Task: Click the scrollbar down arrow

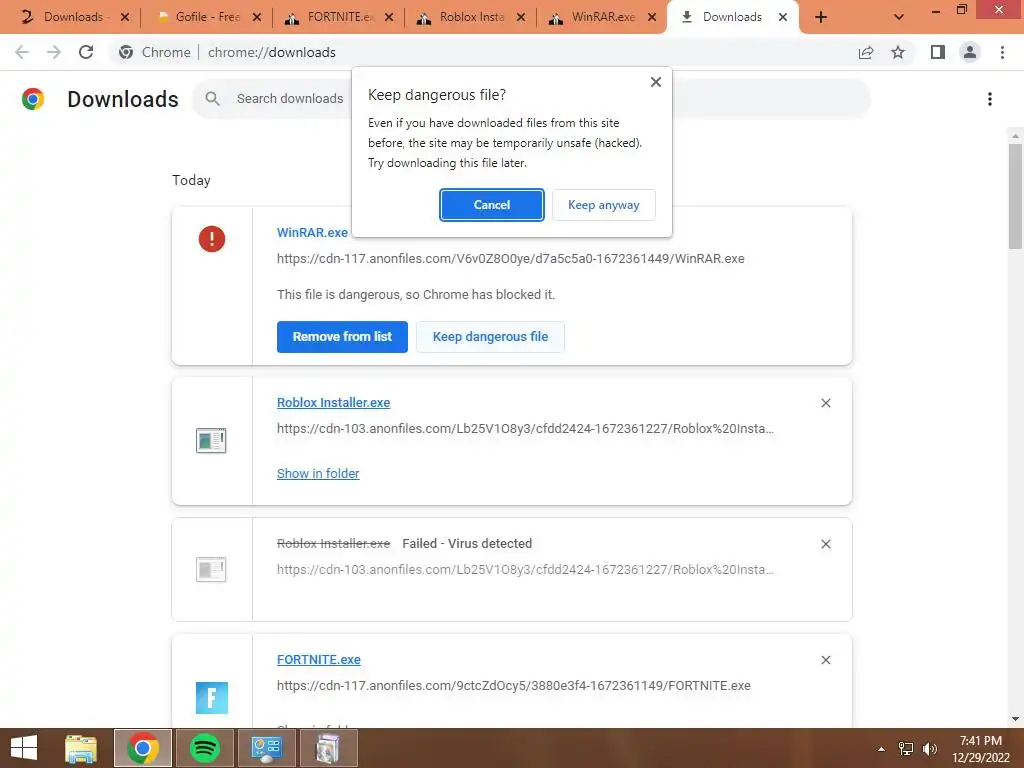Action: (x=1015, y=719)
